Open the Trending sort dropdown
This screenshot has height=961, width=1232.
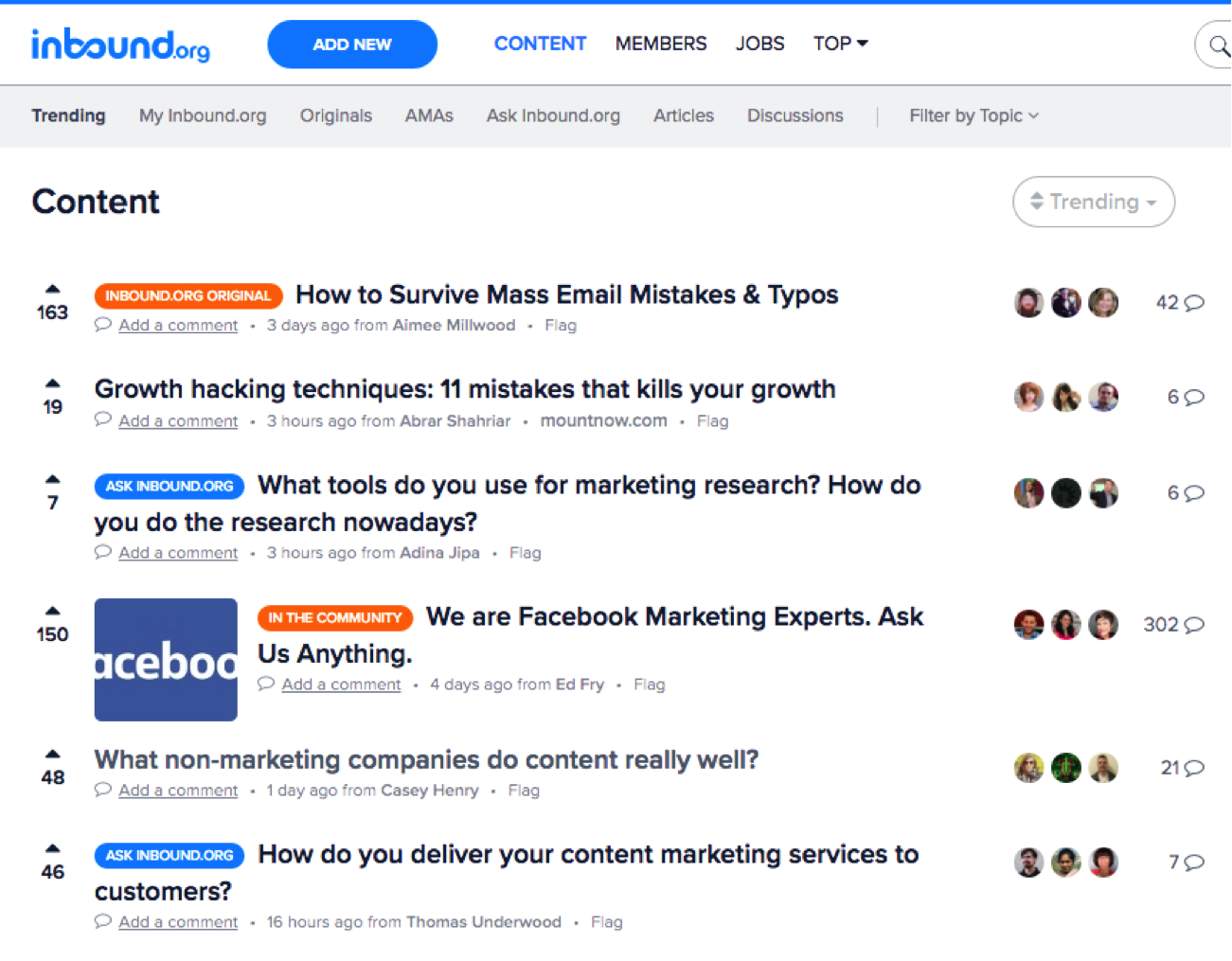click(x=1094, y=202)
